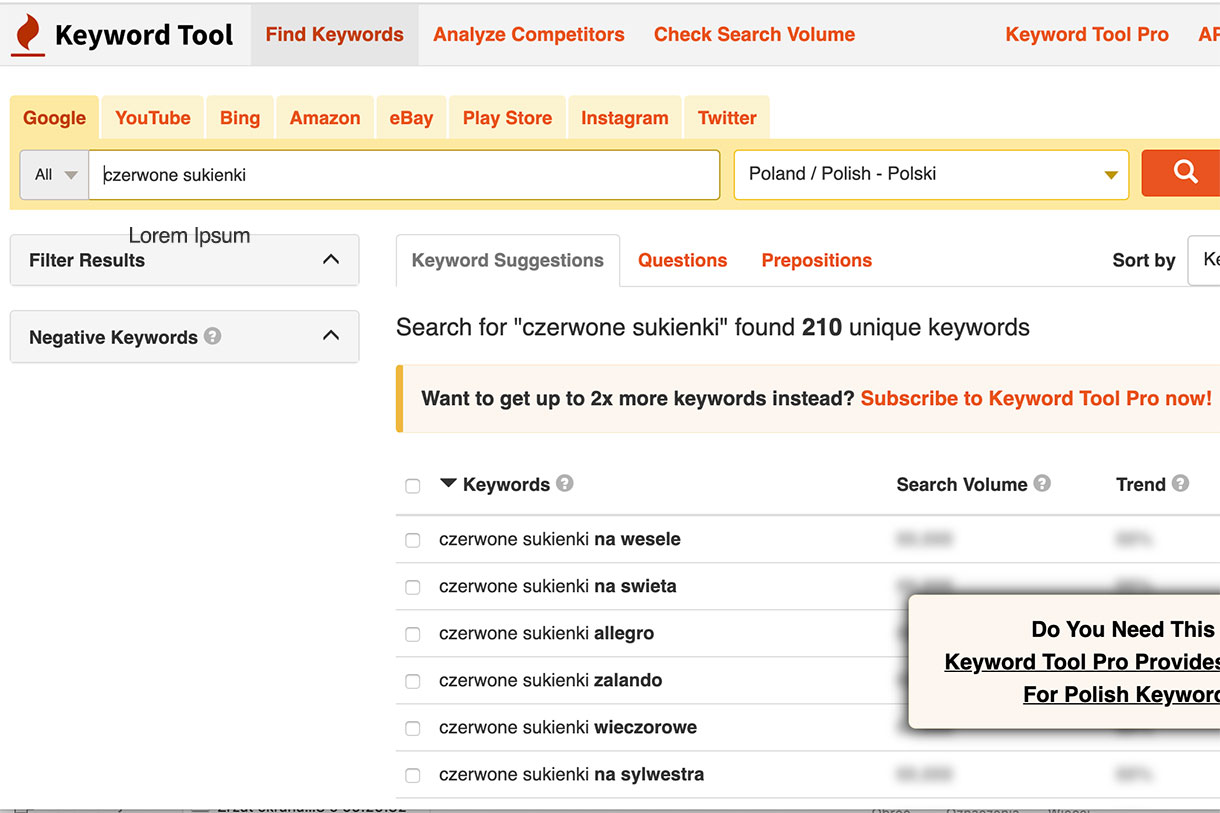This screenshot has height=813, width=1220.
Task: Click the '210 unique keywords' result text
Action: (x=916, y=327)
